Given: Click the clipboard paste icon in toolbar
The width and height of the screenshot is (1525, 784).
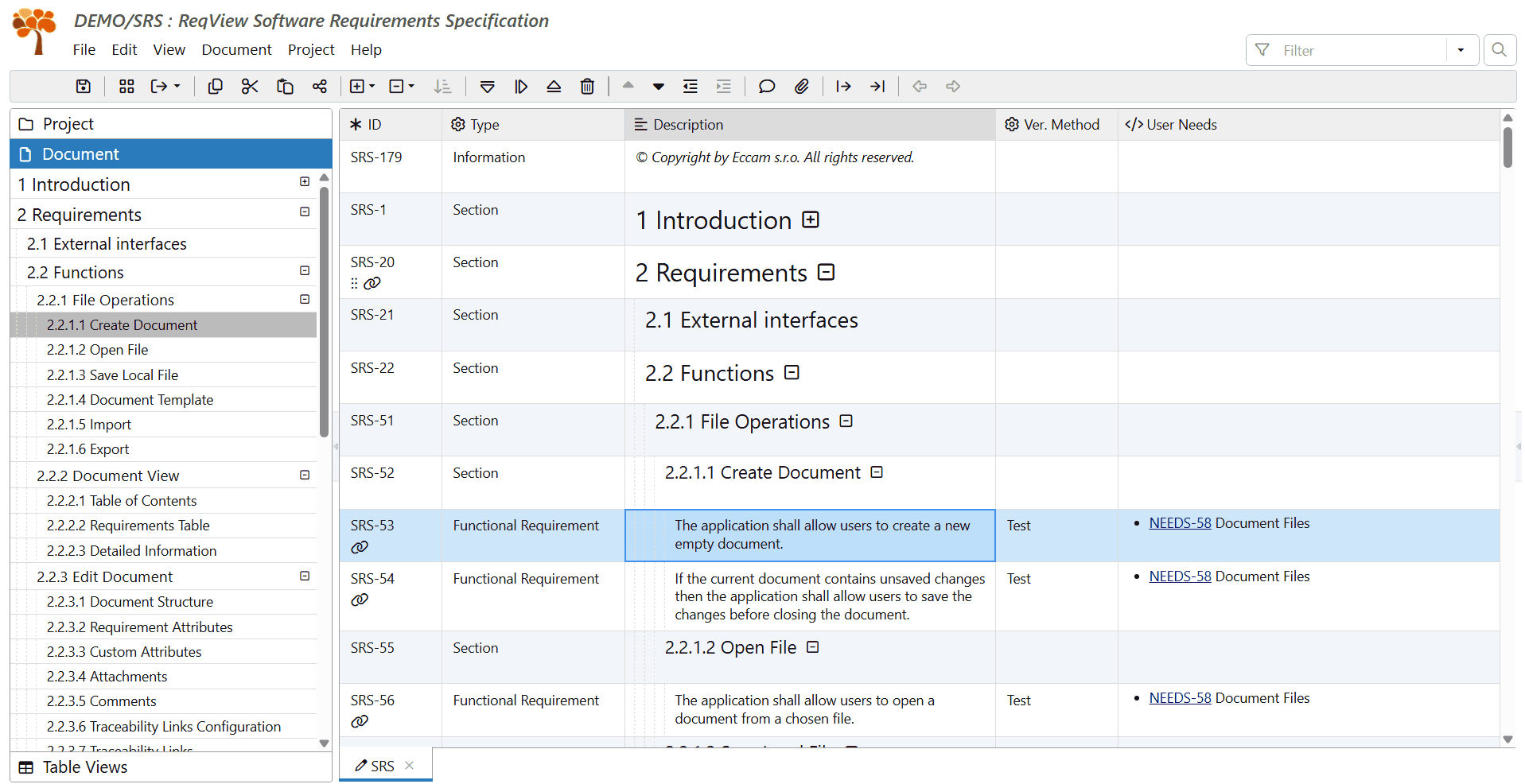Looking at the screenshot, I should pos(285,87).
